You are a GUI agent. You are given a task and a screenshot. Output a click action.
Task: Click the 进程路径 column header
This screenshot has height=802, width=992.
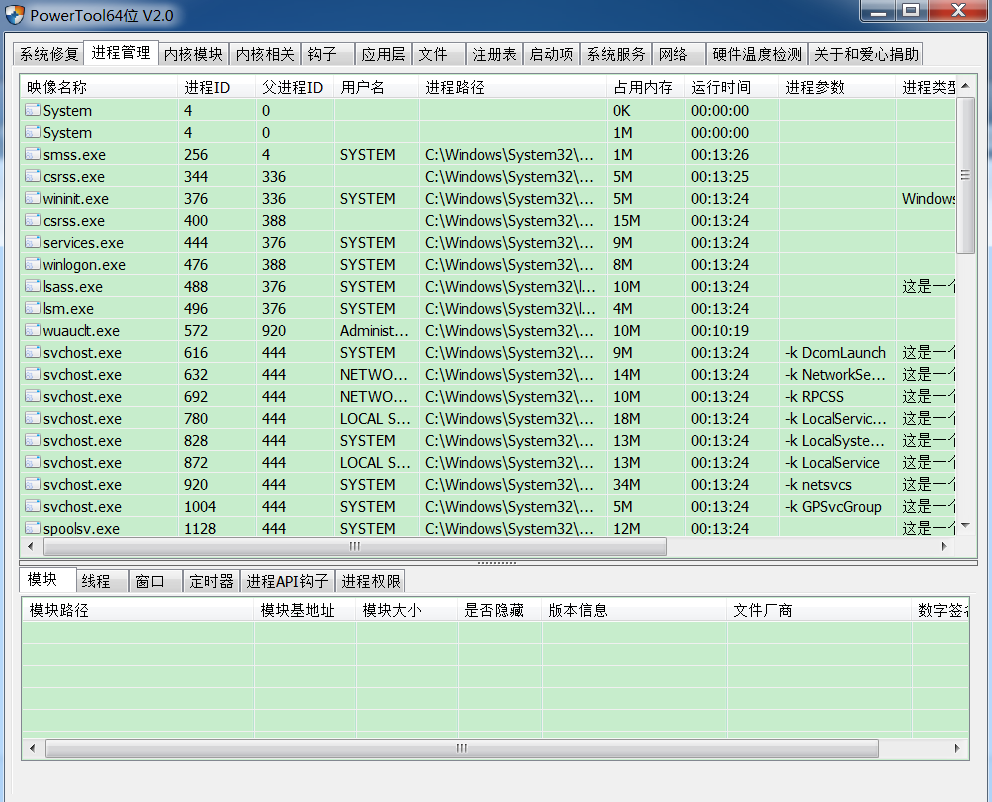point(513,87)
